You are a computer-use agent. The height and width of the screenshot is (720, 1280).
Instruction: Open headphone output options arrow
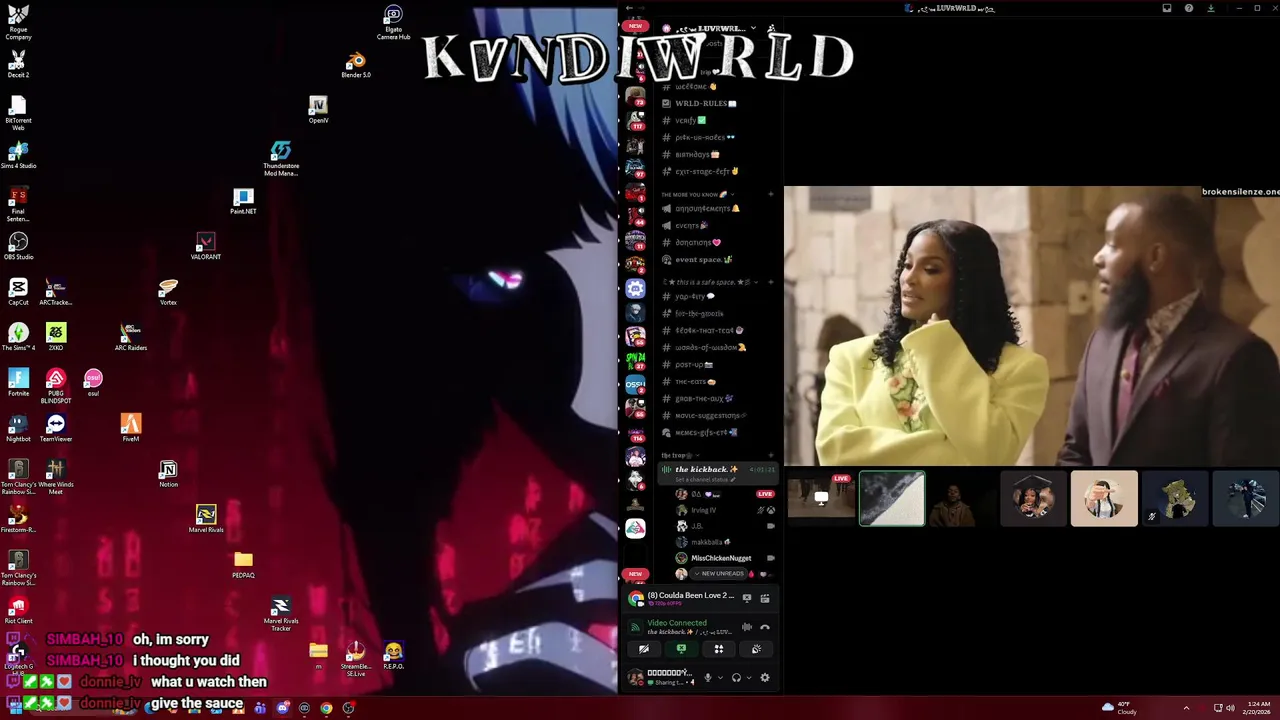tap(748, 677)
